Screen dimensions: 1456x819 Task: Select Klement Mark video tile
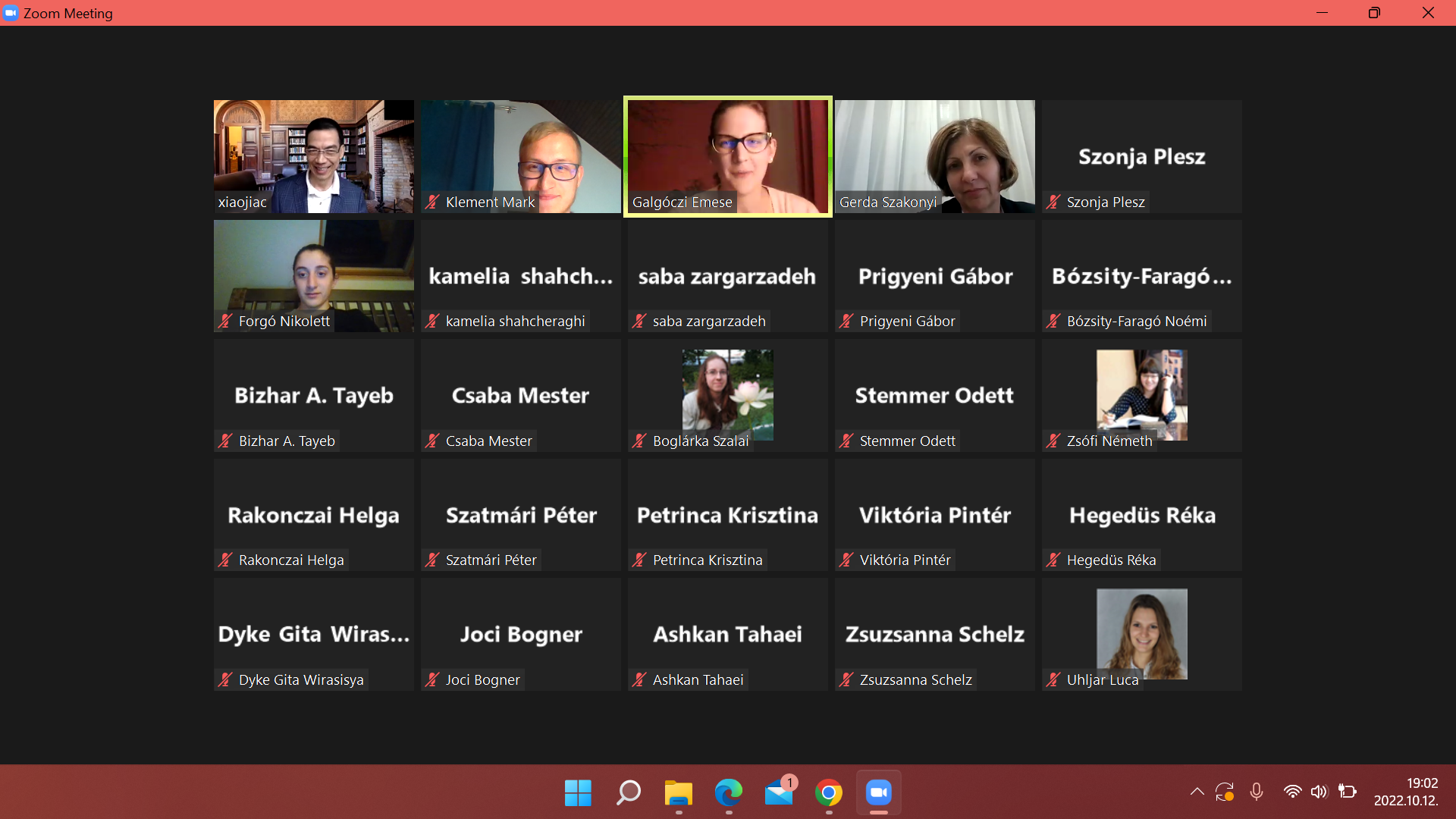(x=521, y=156)
